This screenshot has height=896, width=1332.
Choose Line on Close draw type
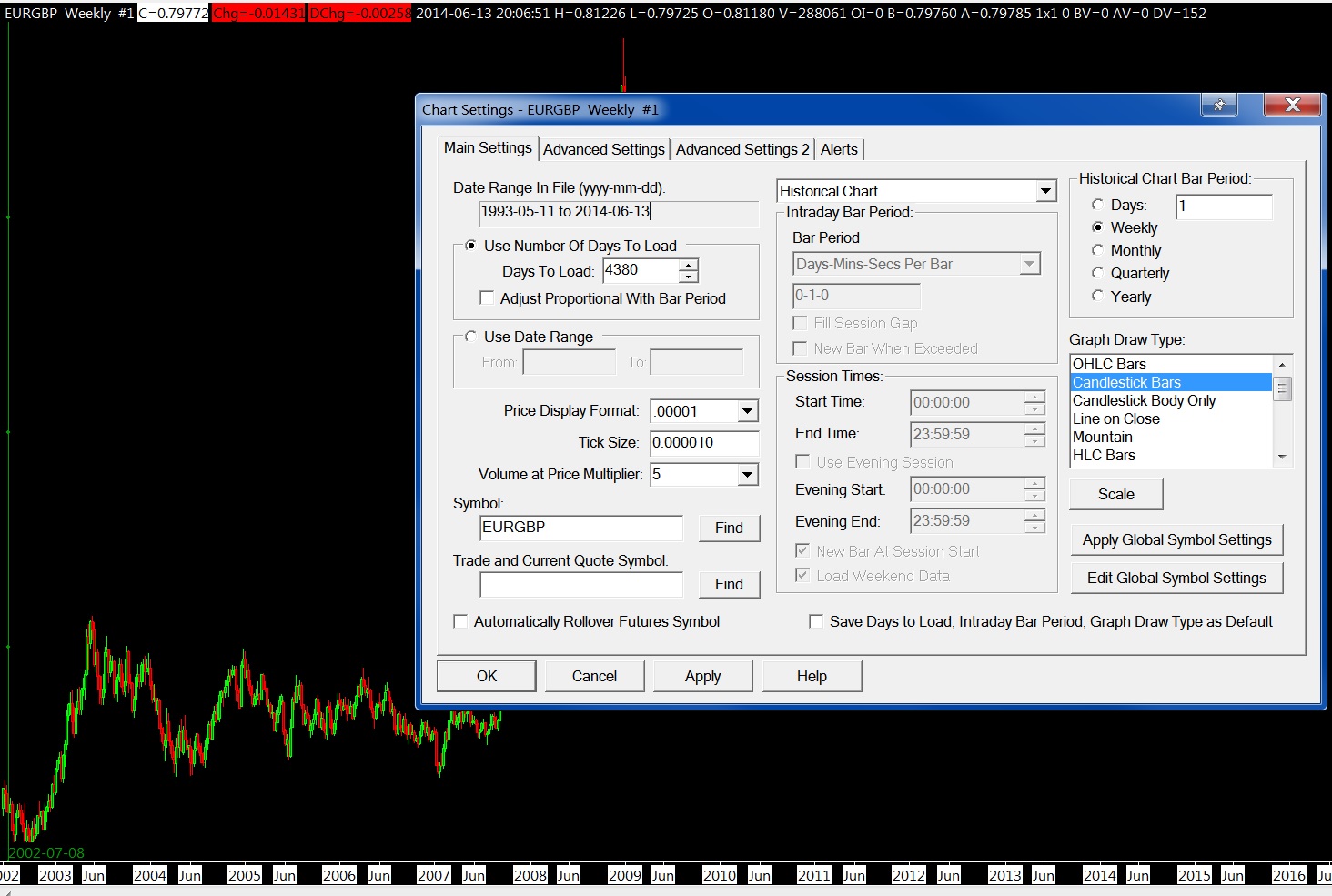pos(1116,418)
